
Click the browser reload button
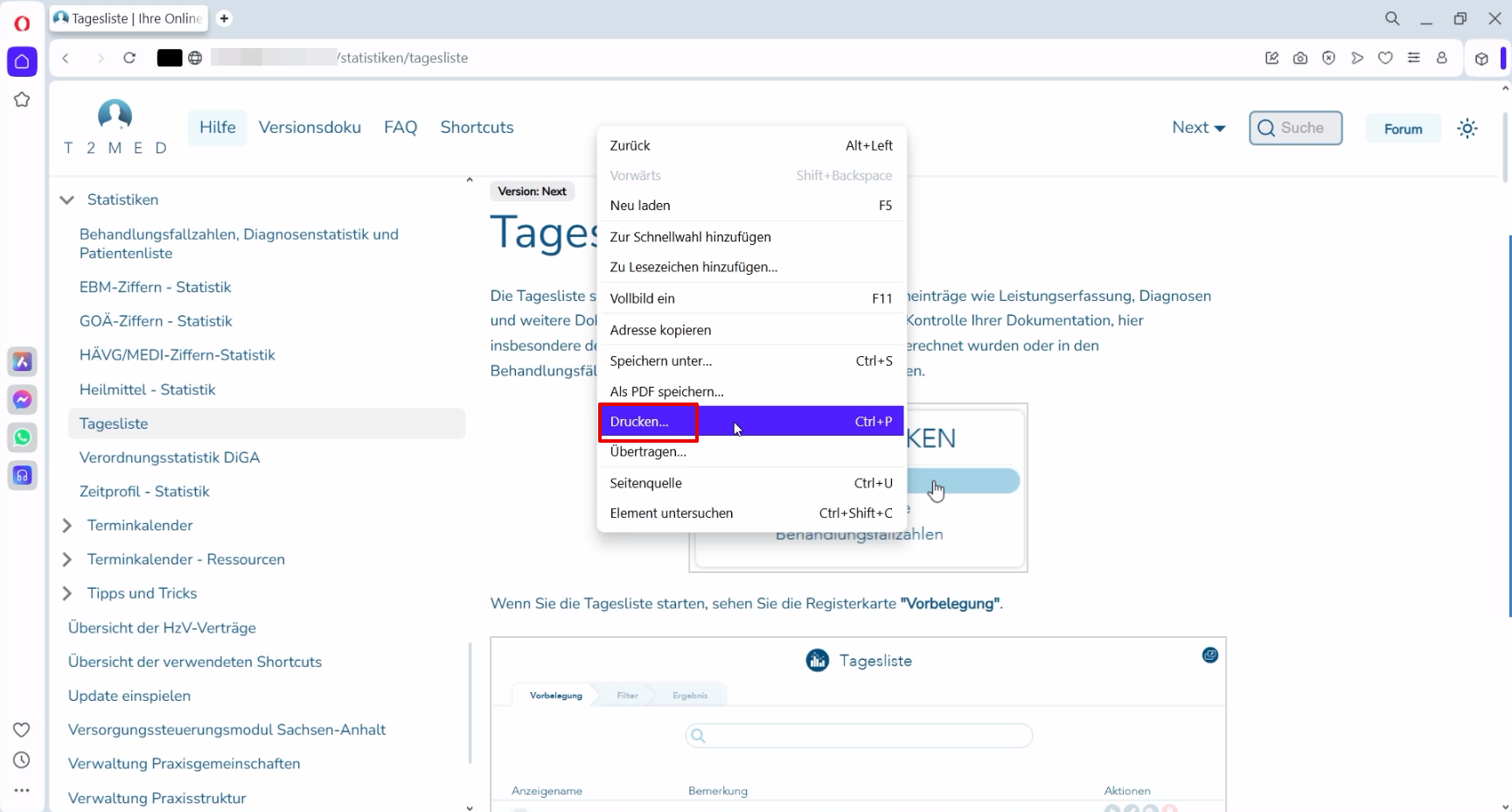[x=129, y=59]
